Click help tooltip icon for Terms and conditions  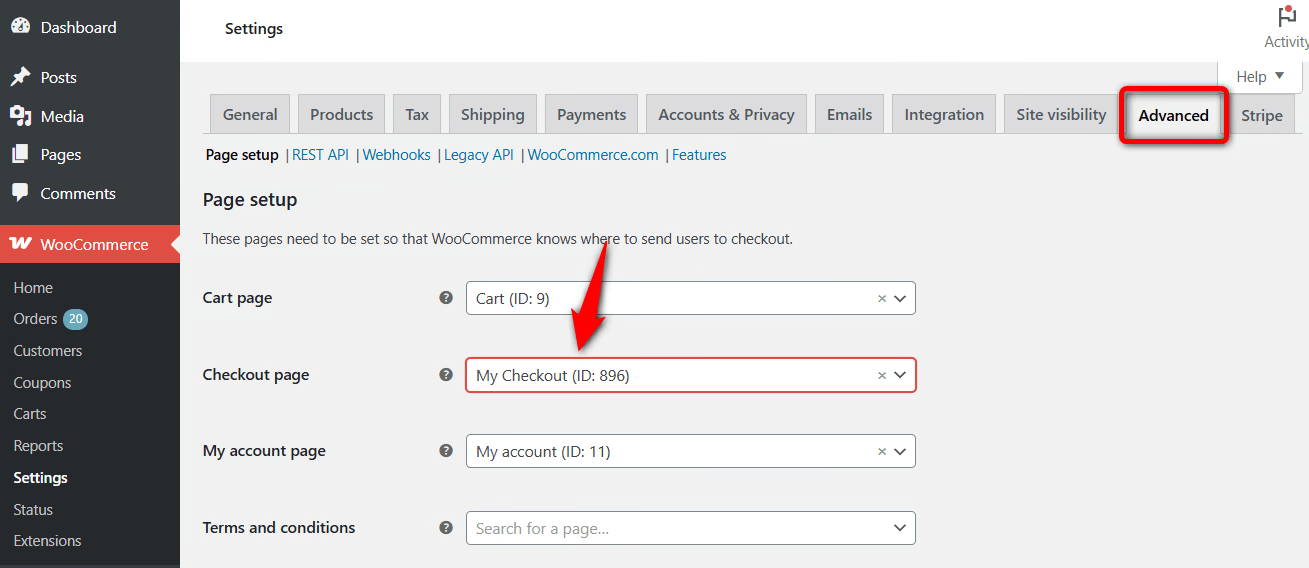click(446, 527)
